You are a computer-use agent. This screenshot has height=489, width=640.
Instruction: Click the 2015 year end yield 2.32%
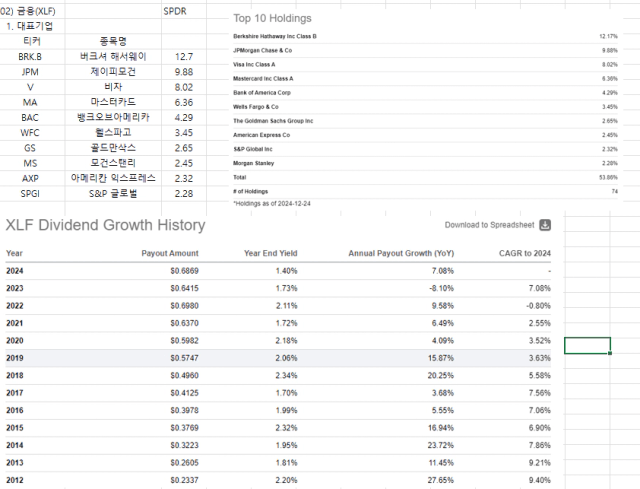[x=286, y=428]
